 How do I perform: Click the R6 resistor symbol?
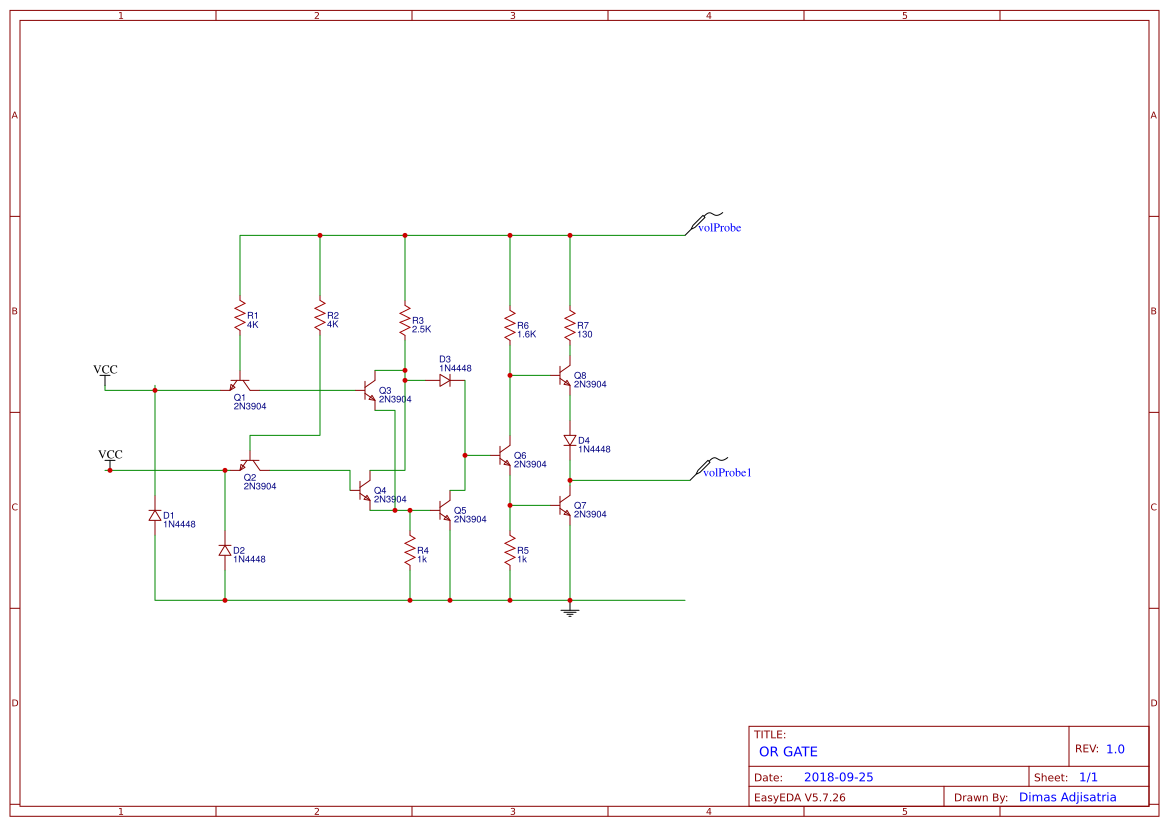click(510, 325)
